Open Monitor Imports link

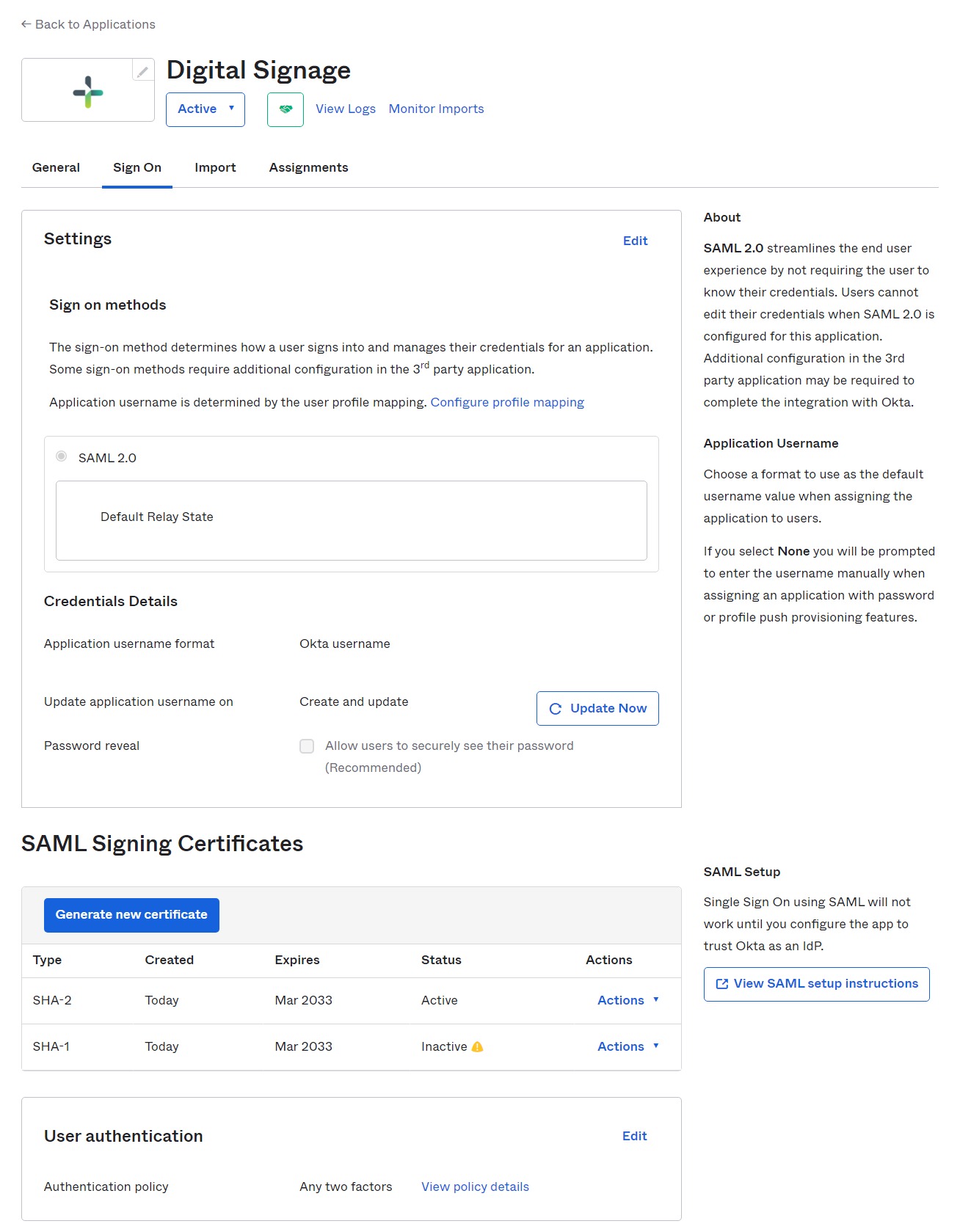436,109
